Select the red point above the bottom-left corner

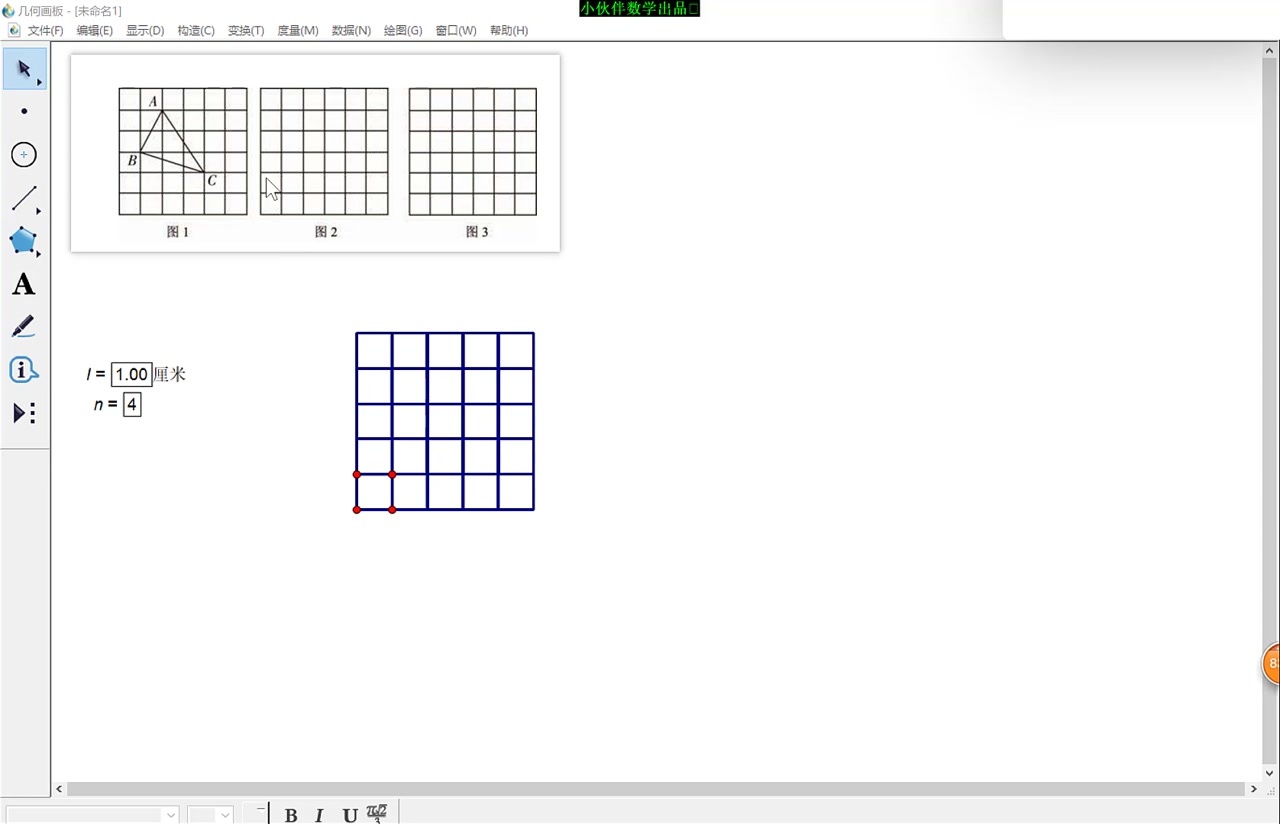click(357, 474)
